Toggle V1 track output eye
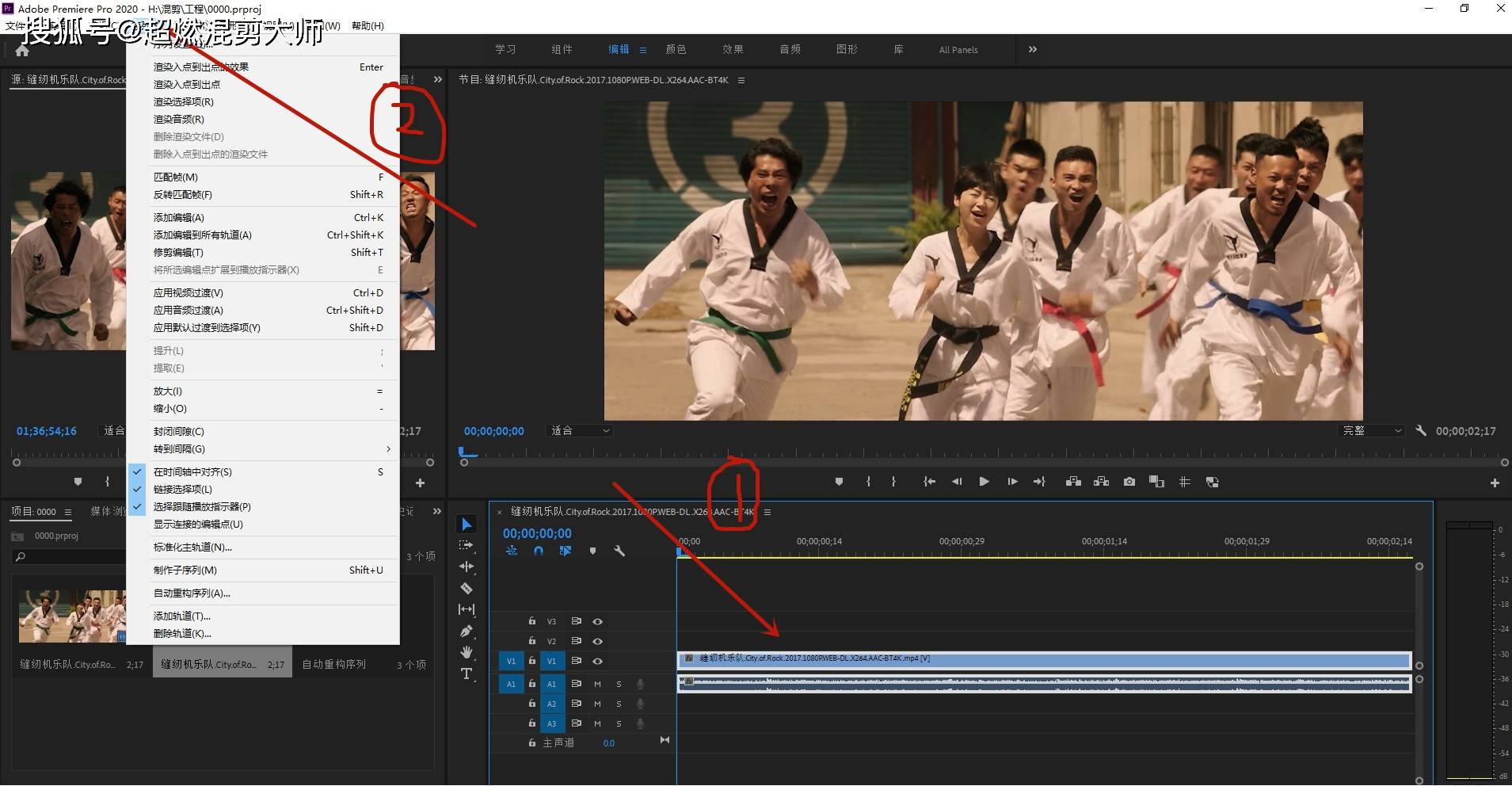 [598, 661]
